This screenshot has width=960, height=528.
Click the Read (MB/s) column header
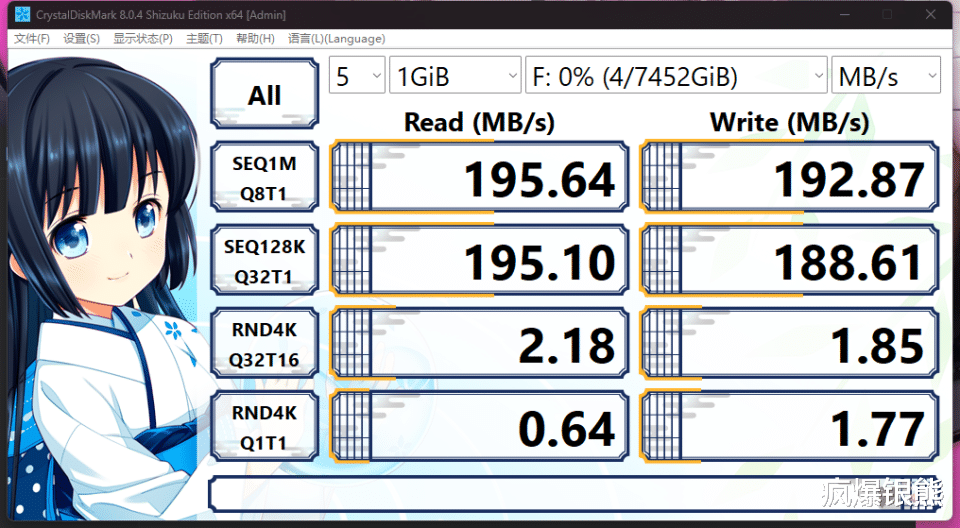point(479,123)
